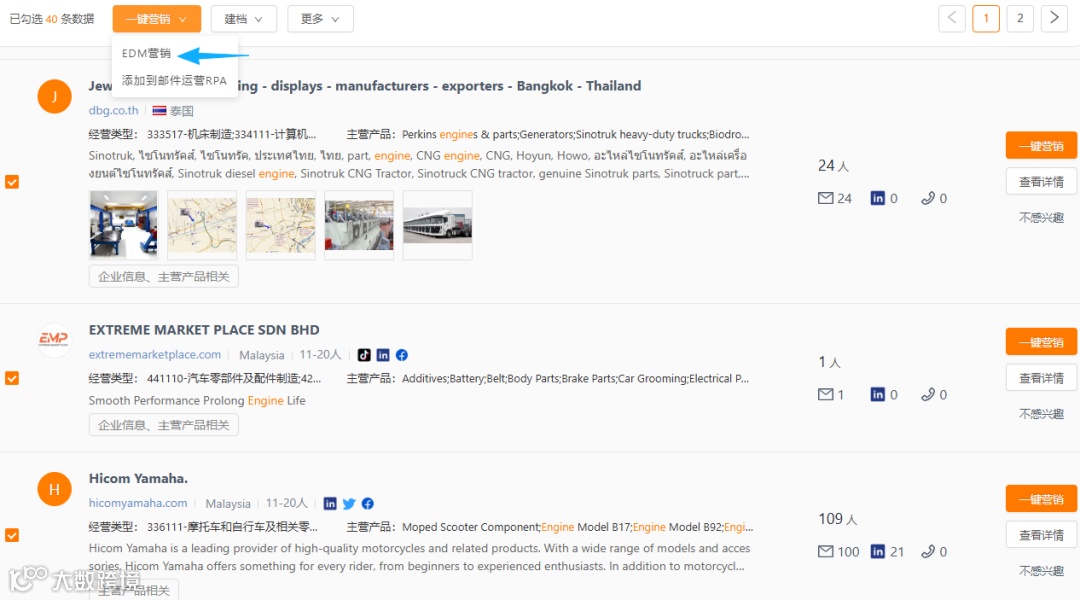
Task: Open Twitter icon for Hicom Yamaha
Action: 349,504
